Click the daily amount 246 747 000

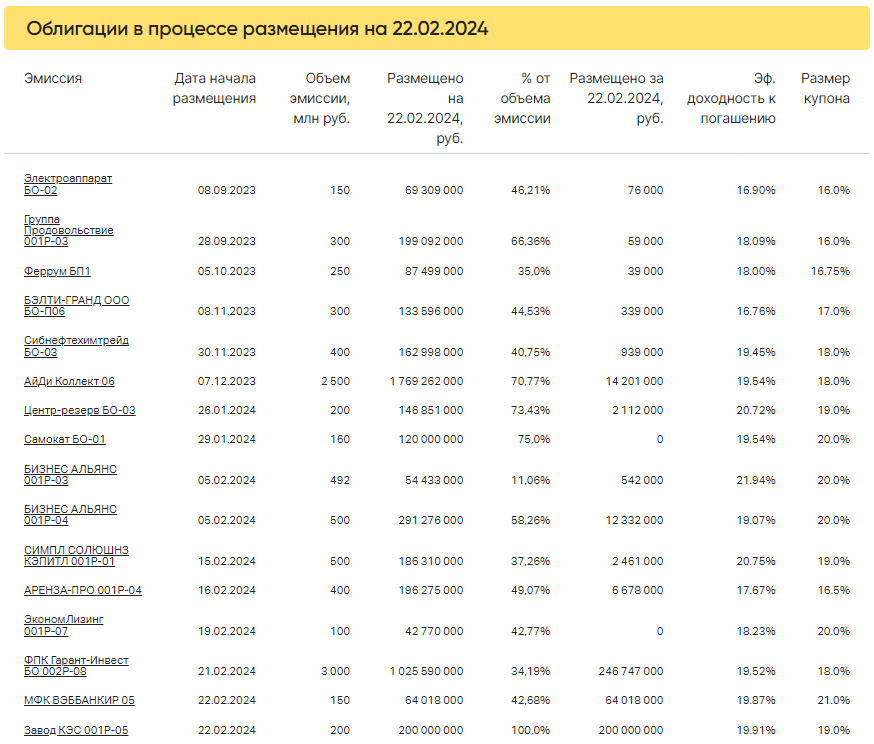pyautogui.click(x=631, y=672)
